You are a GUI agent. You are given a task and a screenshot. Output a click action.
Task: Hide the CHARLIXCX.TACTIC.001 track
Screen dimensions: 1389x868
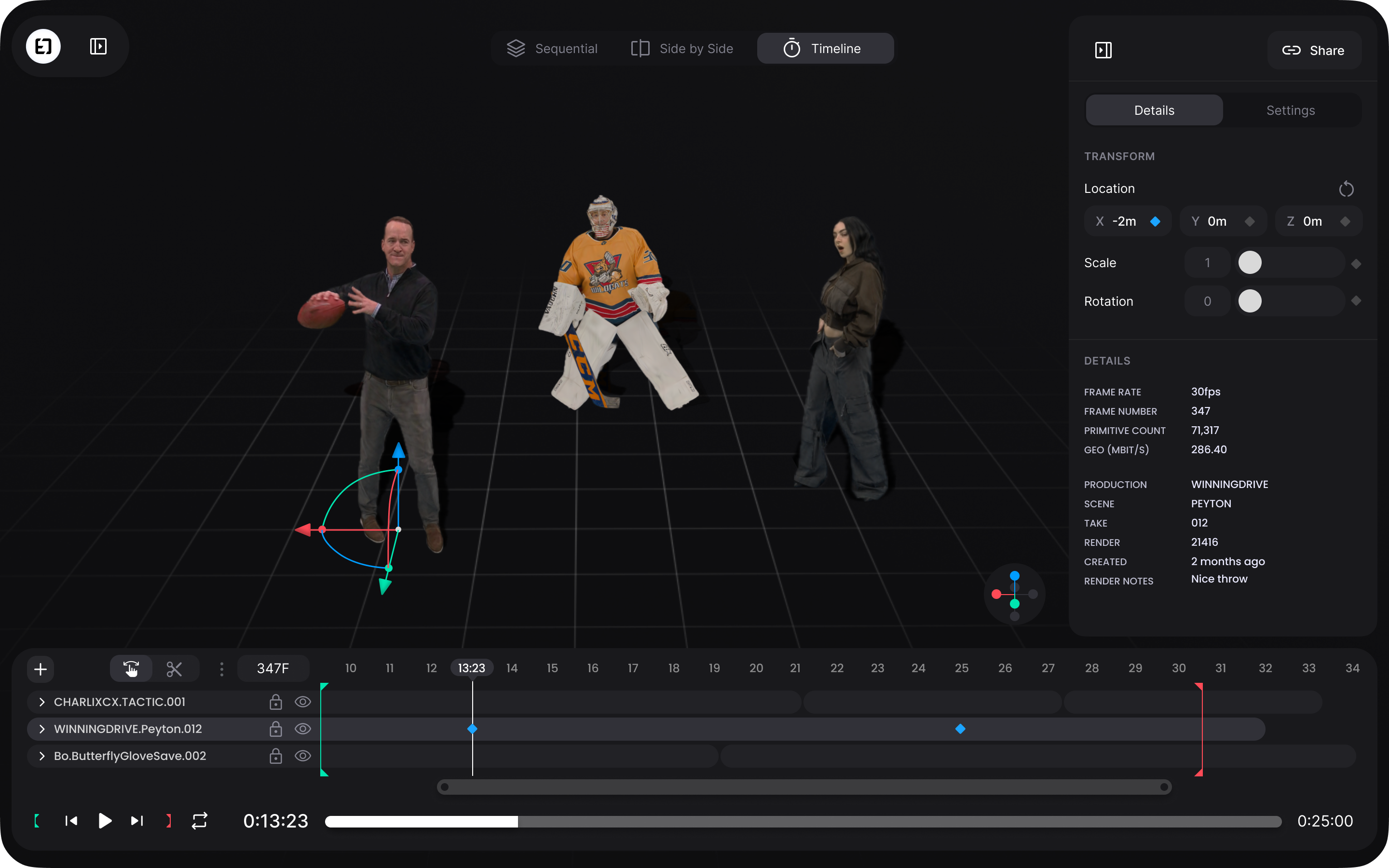coord(302,702)
